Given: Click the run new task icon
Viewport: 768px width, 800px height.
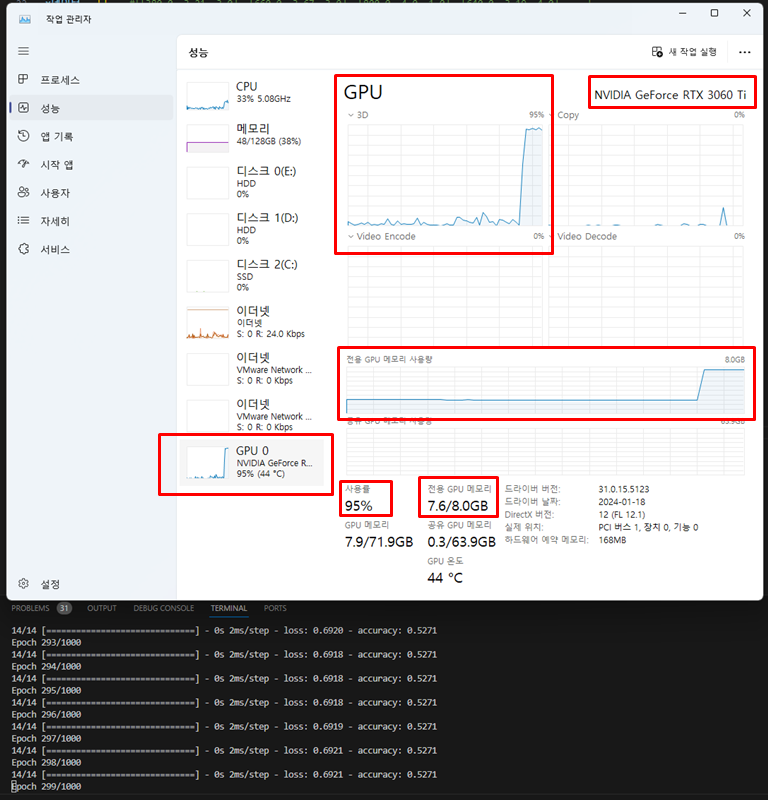Looking at the screenshot, I should [657, 52].
